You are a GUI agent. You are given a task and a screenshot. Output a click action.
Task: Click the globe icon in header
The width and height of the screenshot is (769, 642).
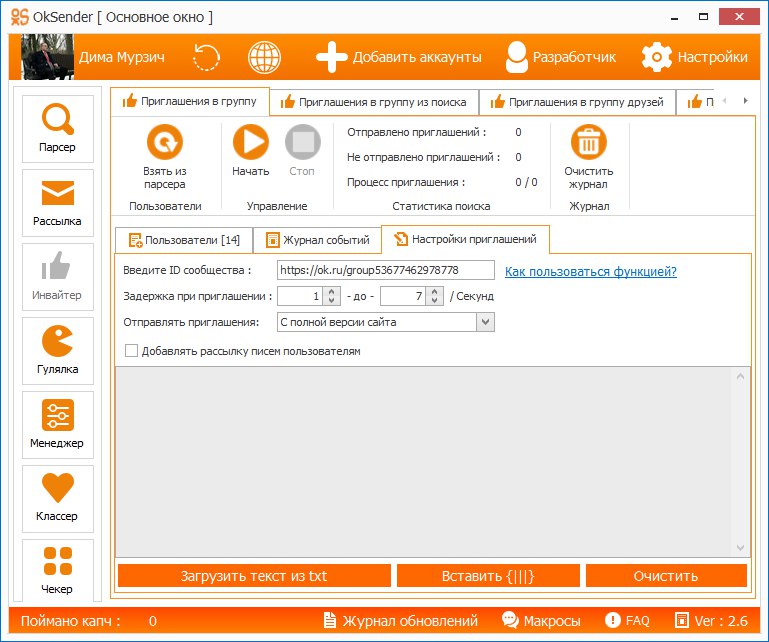264,56
